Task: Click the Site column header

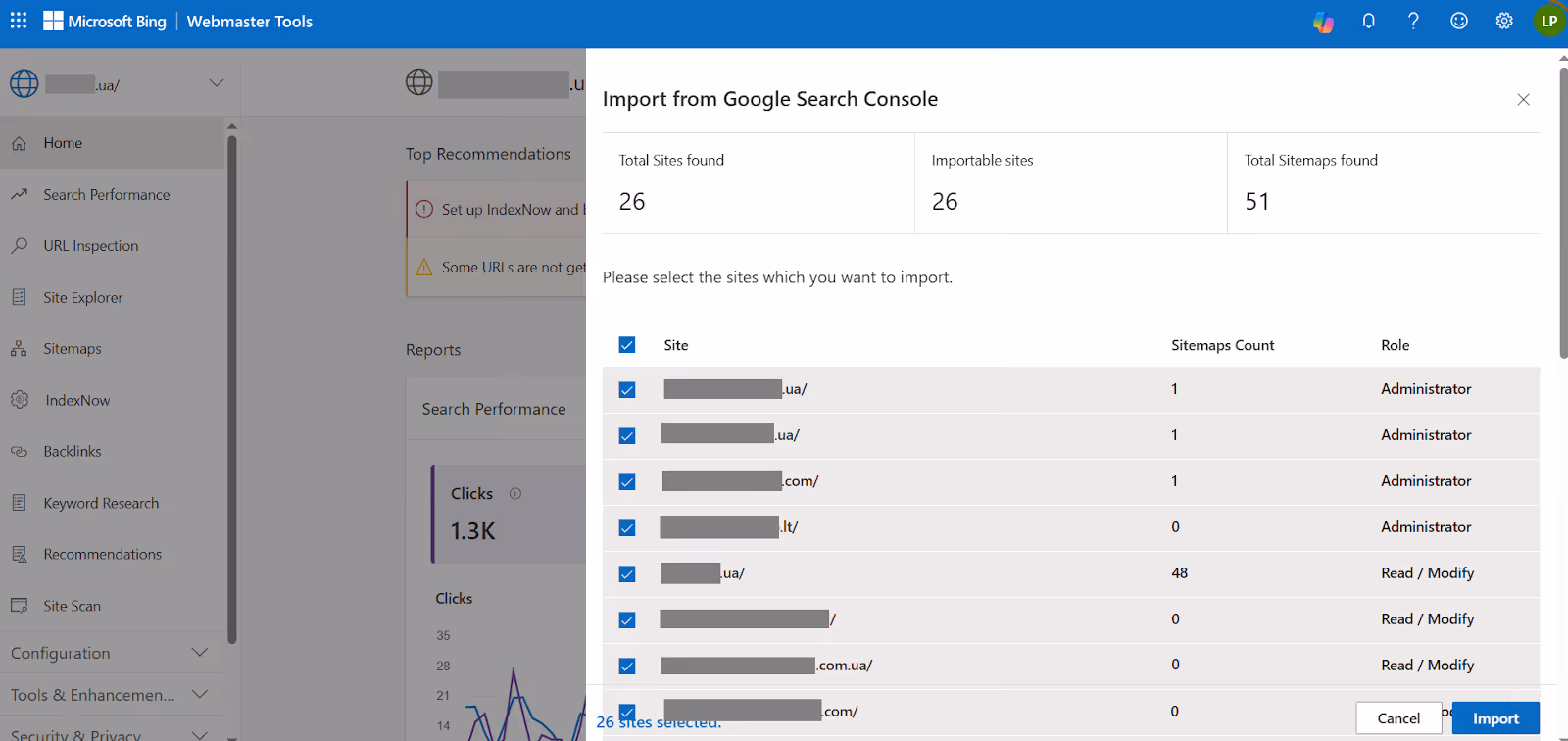Action: [676, 345]
